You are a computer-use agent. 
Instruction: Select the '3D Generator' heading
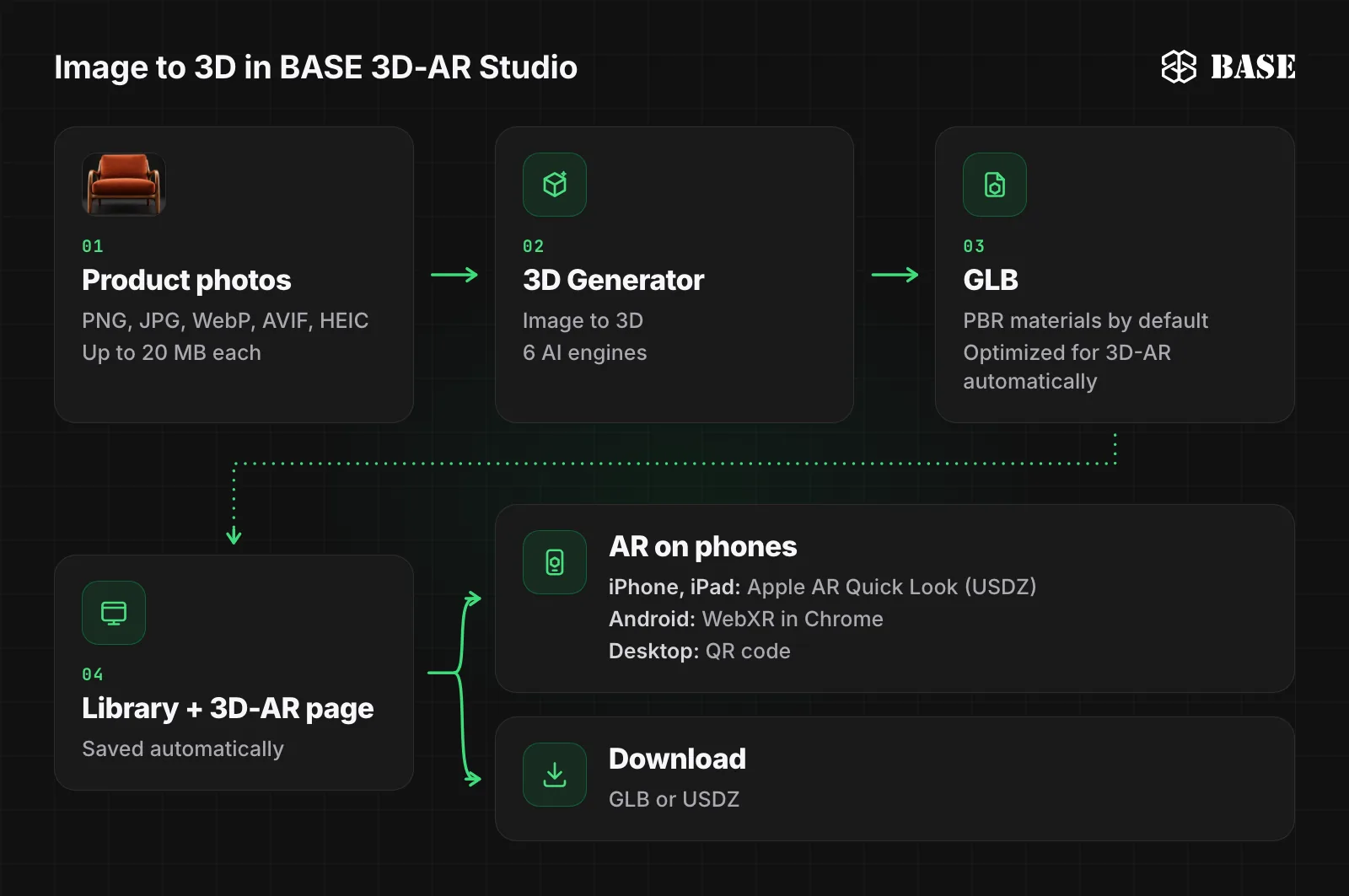[613, 280]
